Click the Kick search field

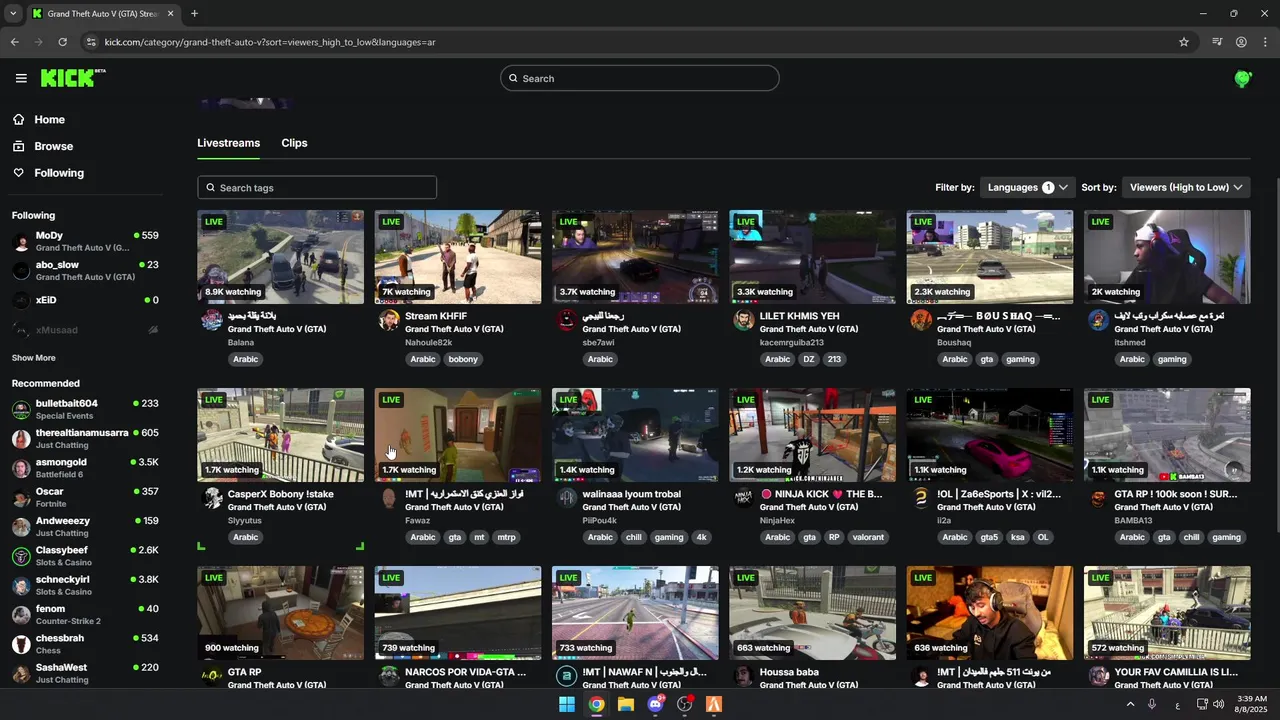640,78
